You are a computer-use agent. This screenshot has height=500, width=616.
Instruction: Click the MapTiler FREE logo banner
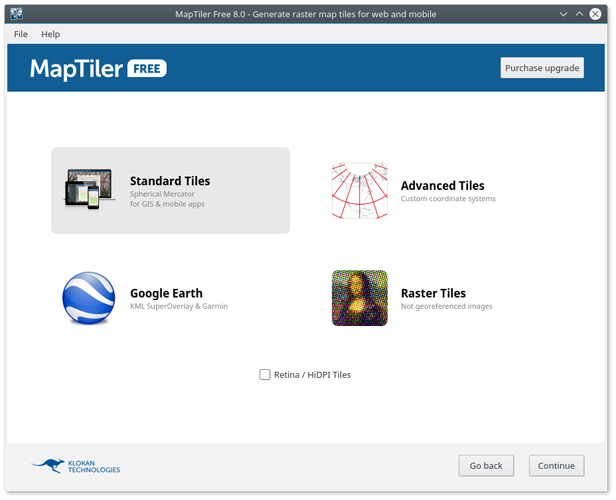[98, 69]
